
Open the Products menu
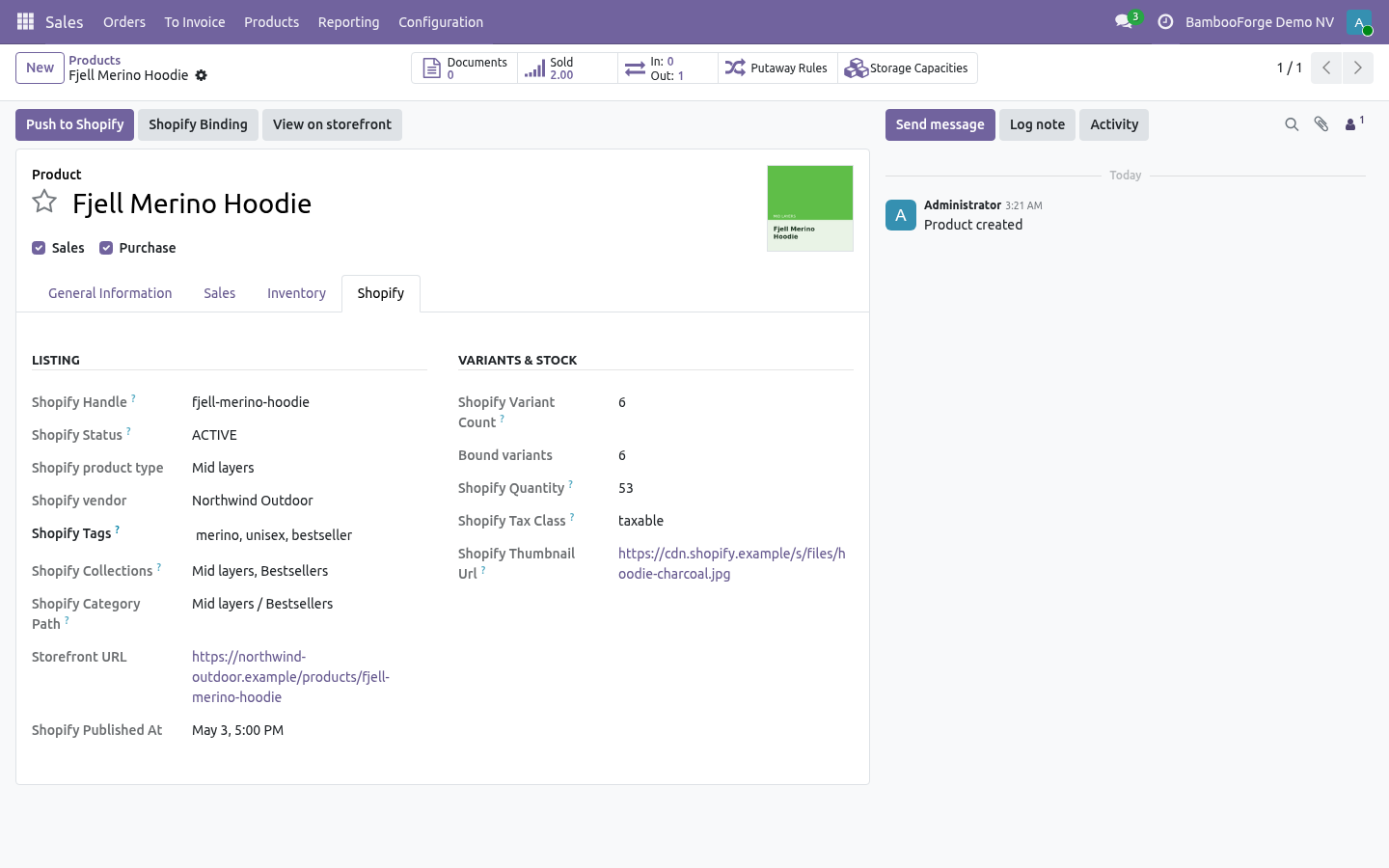[272, 22]
